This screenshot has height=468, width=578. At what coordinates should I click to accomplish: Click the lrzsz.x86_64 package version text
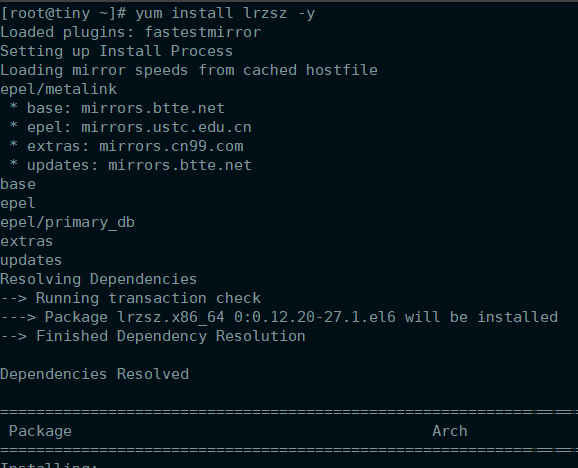256,317
